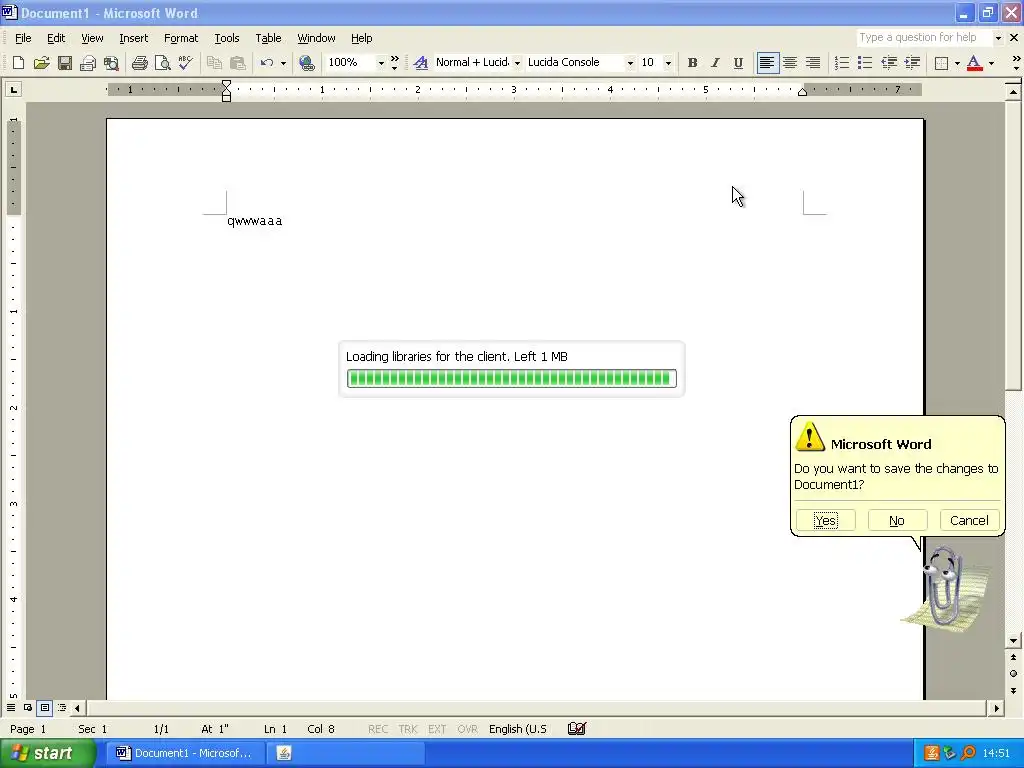The height and width of the screenshot is (768, 1024).
Task: Apply red font color with A icon
Action: pos(974,63)
